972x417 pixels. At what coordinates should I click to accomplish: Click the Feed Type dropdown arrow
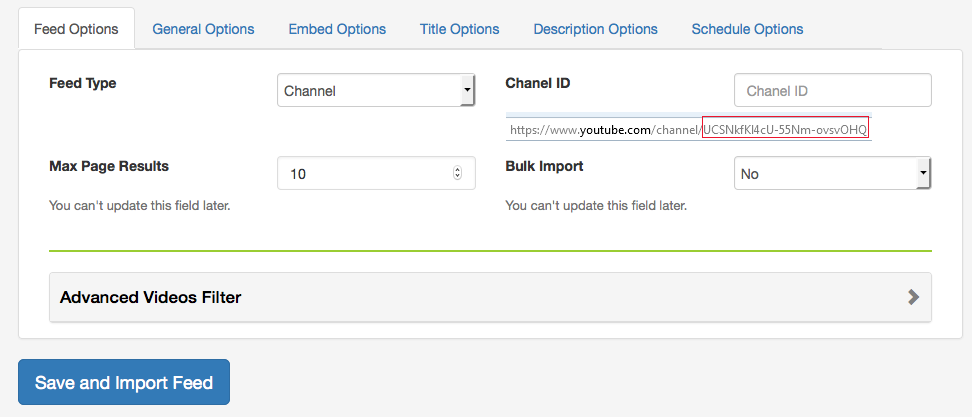click(467, 90)
